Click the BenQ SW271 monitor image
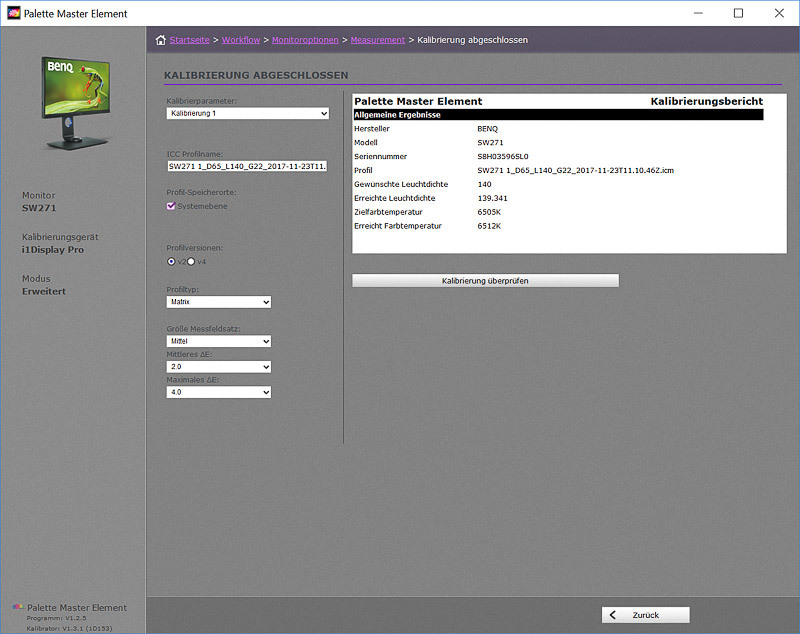Viewport: 800px width, 634px height. point(76,103)
